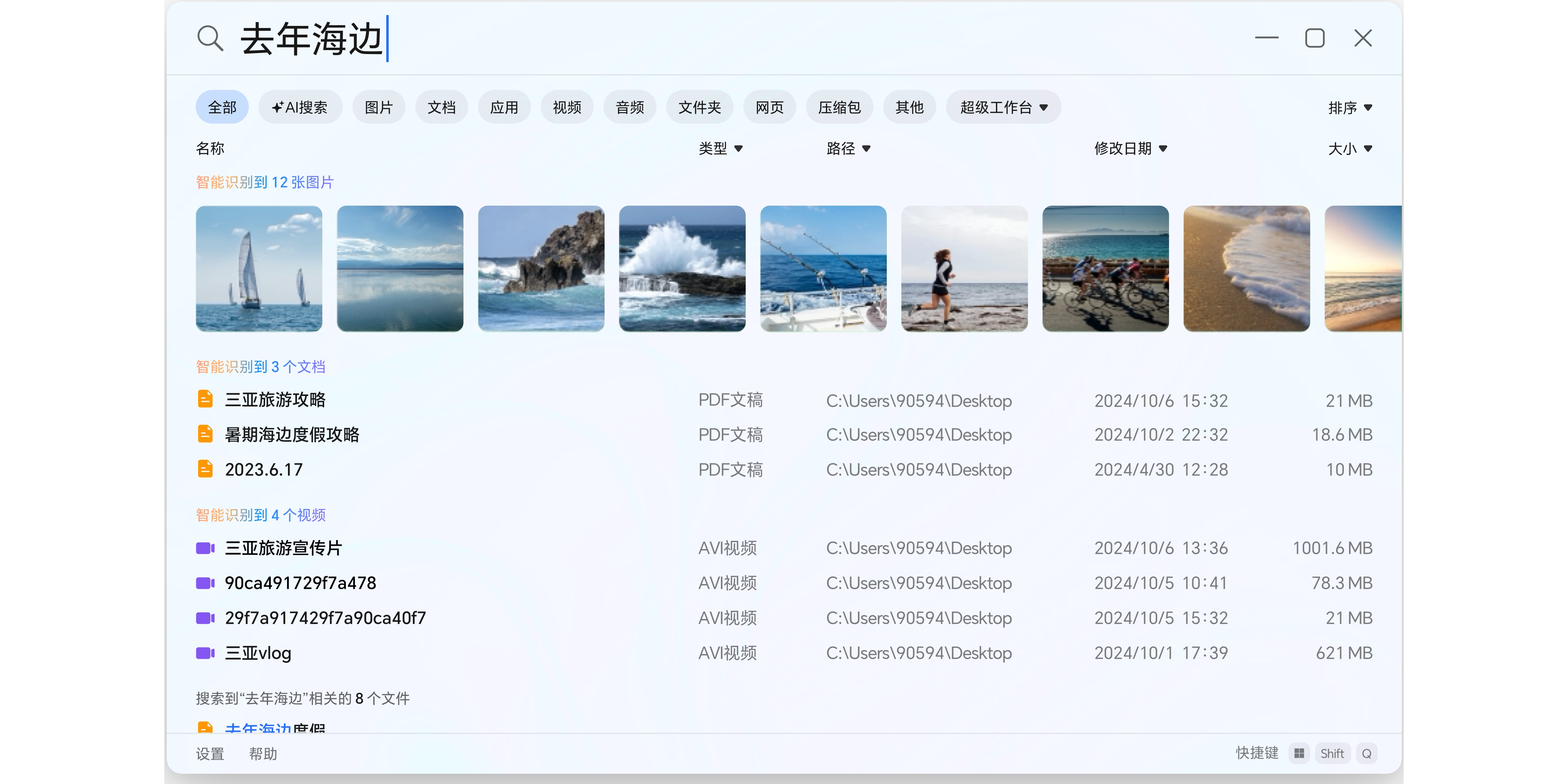Click the video icon for 三亚旅游宣传片
This screenshot has width=1568, height=784.
click(x=205, y=548)
